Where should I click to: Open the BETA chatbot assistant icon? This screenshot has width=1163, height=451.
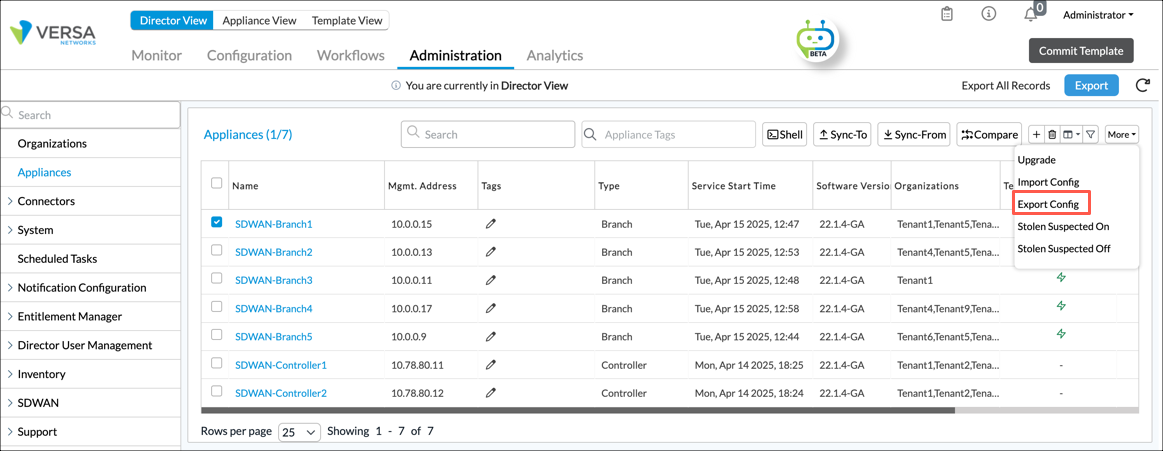click(815, 39)
